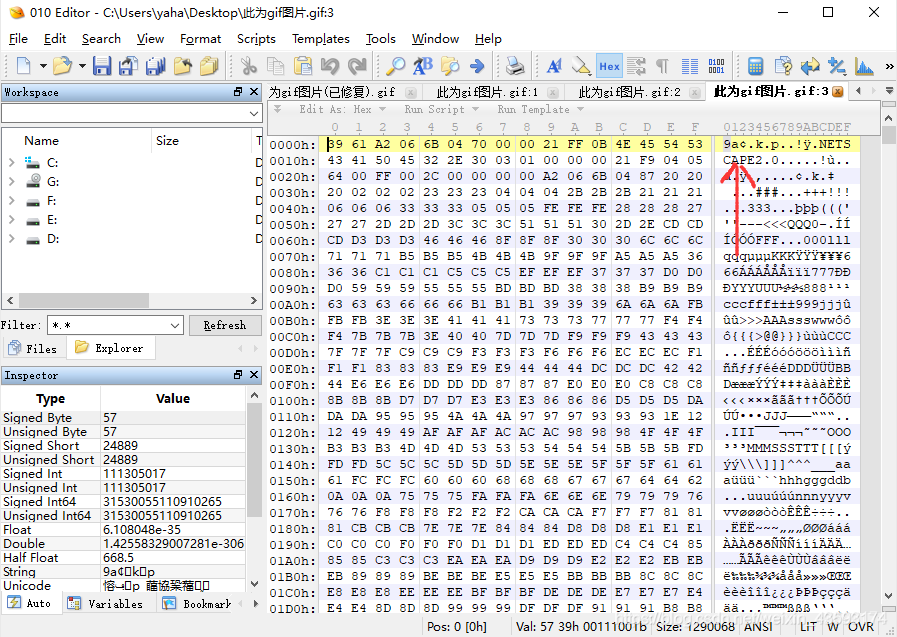Open Replace (AB) tool icon
This screenshot has width=897, height=637.
click(x=423, y=66)
